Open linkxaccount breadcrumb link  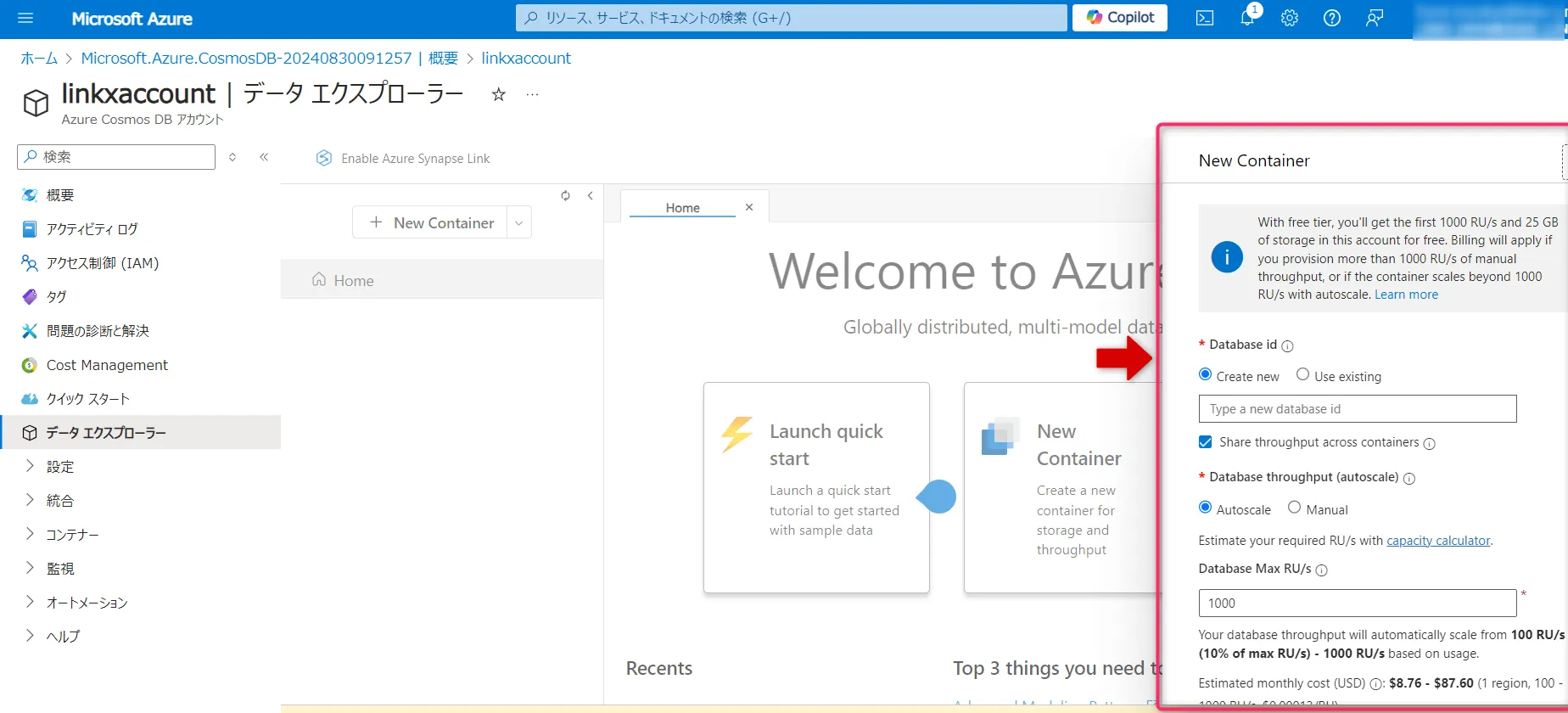point(526,58)
